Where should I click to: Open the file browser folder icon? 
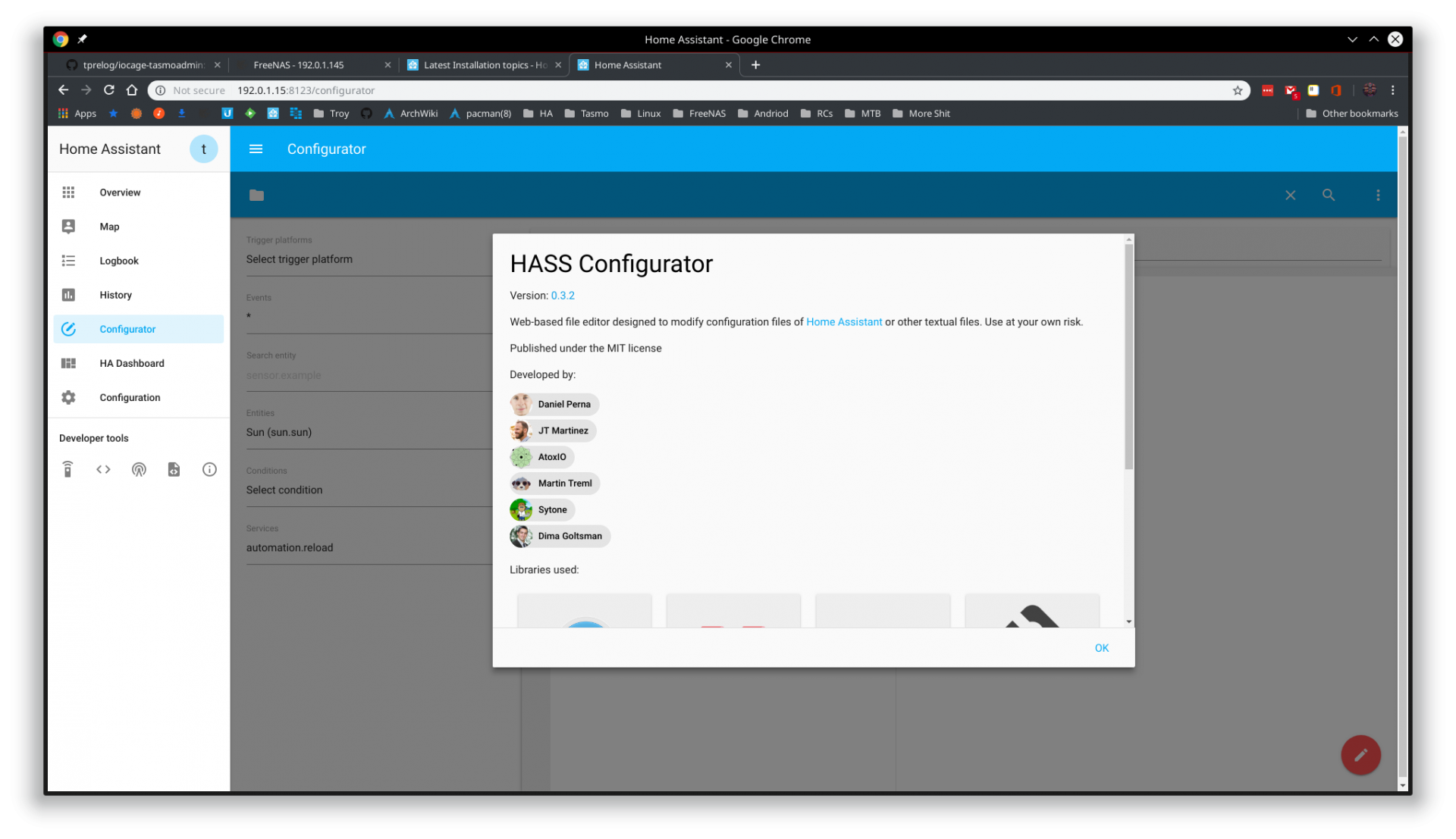click(256, 196)
